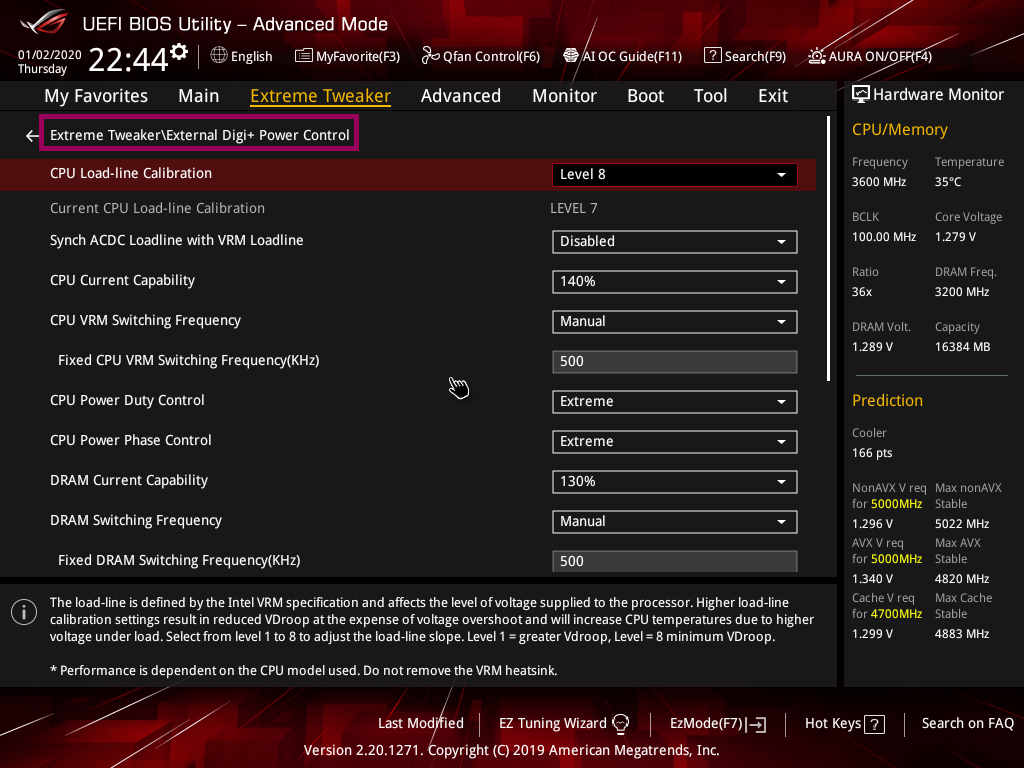Click the 01/02/2020 date display
This screenshot has height=768, width=1024.
pos(50,55)
